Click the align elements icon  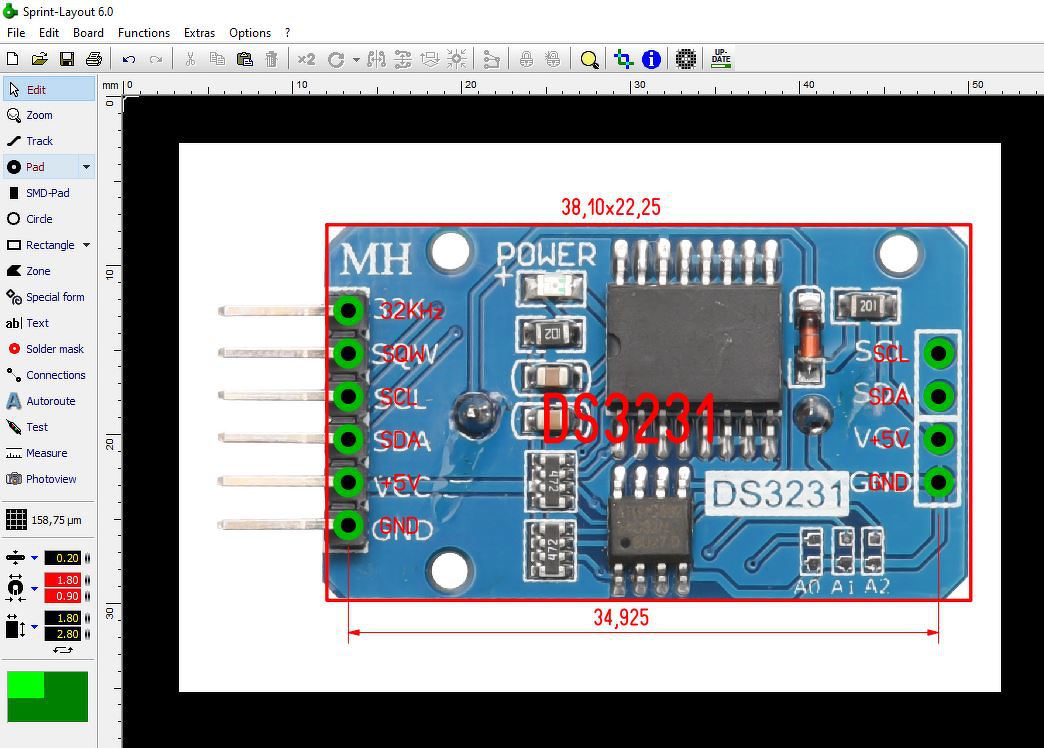tap(430, 59)
